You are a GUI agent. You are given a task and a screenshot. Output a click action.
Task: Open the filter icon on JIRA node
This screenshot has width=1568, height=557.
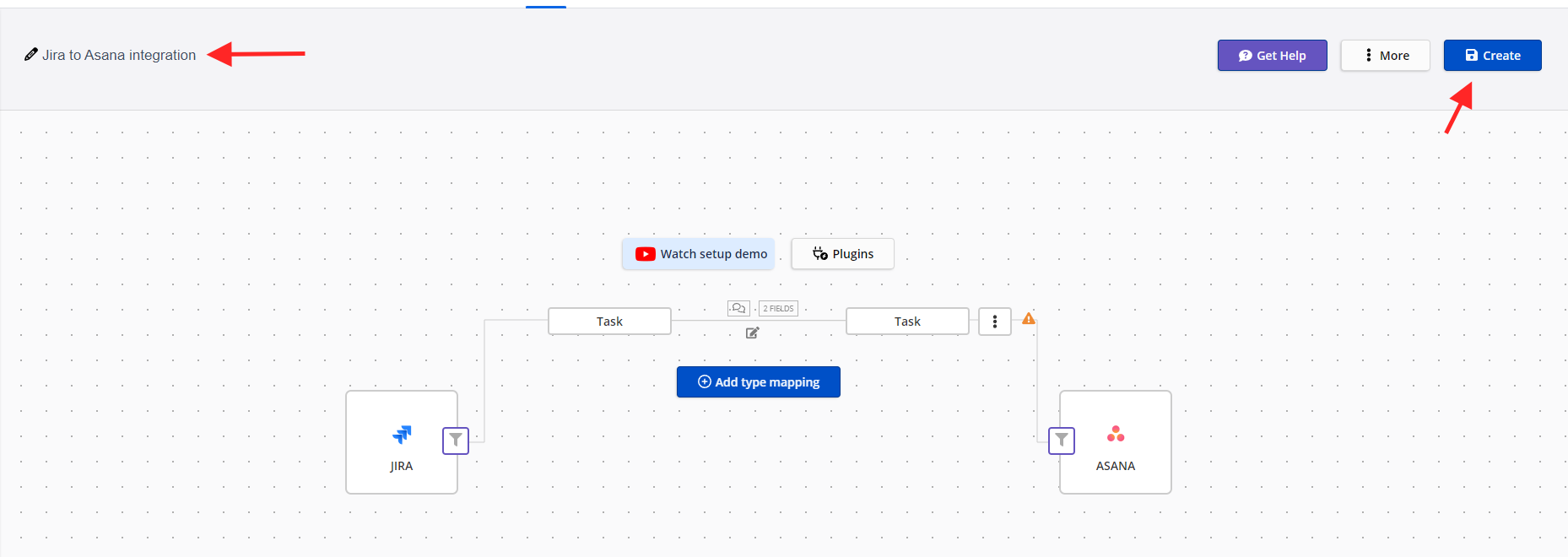pos(456,441)
